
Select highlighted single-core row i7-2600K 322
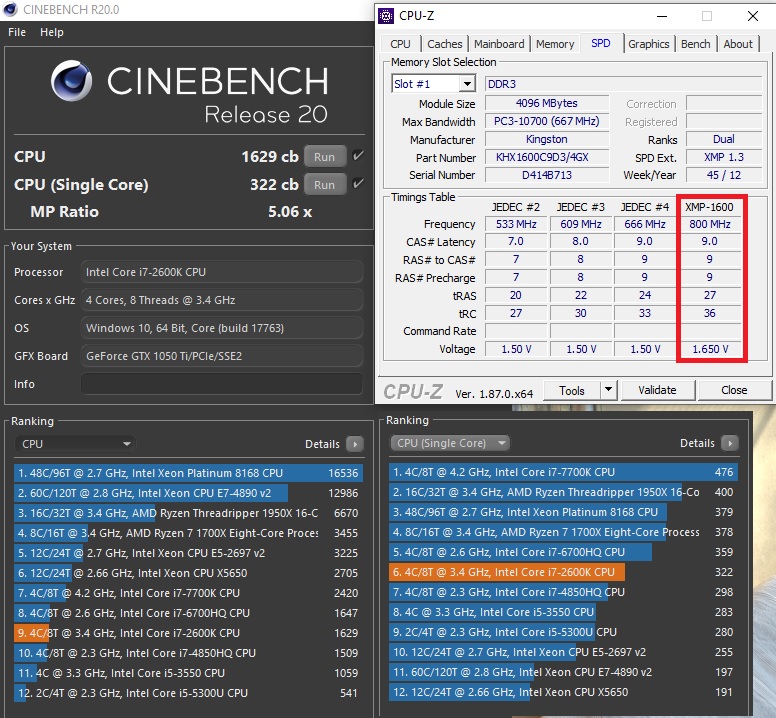[x=564, y=572]
